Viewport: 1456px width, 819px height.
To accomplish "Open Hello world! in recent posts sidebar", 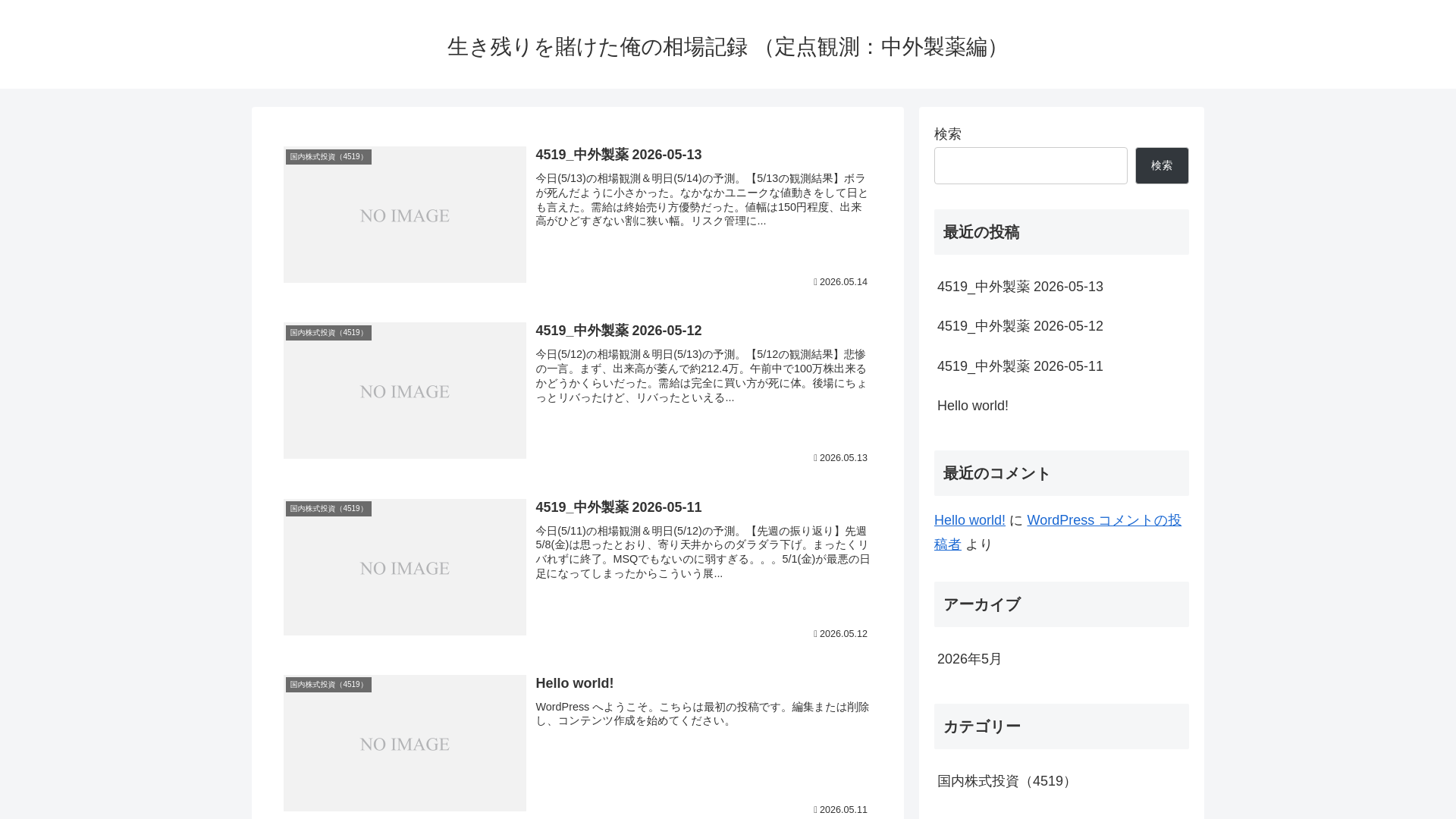I will (x=973, y=406).
